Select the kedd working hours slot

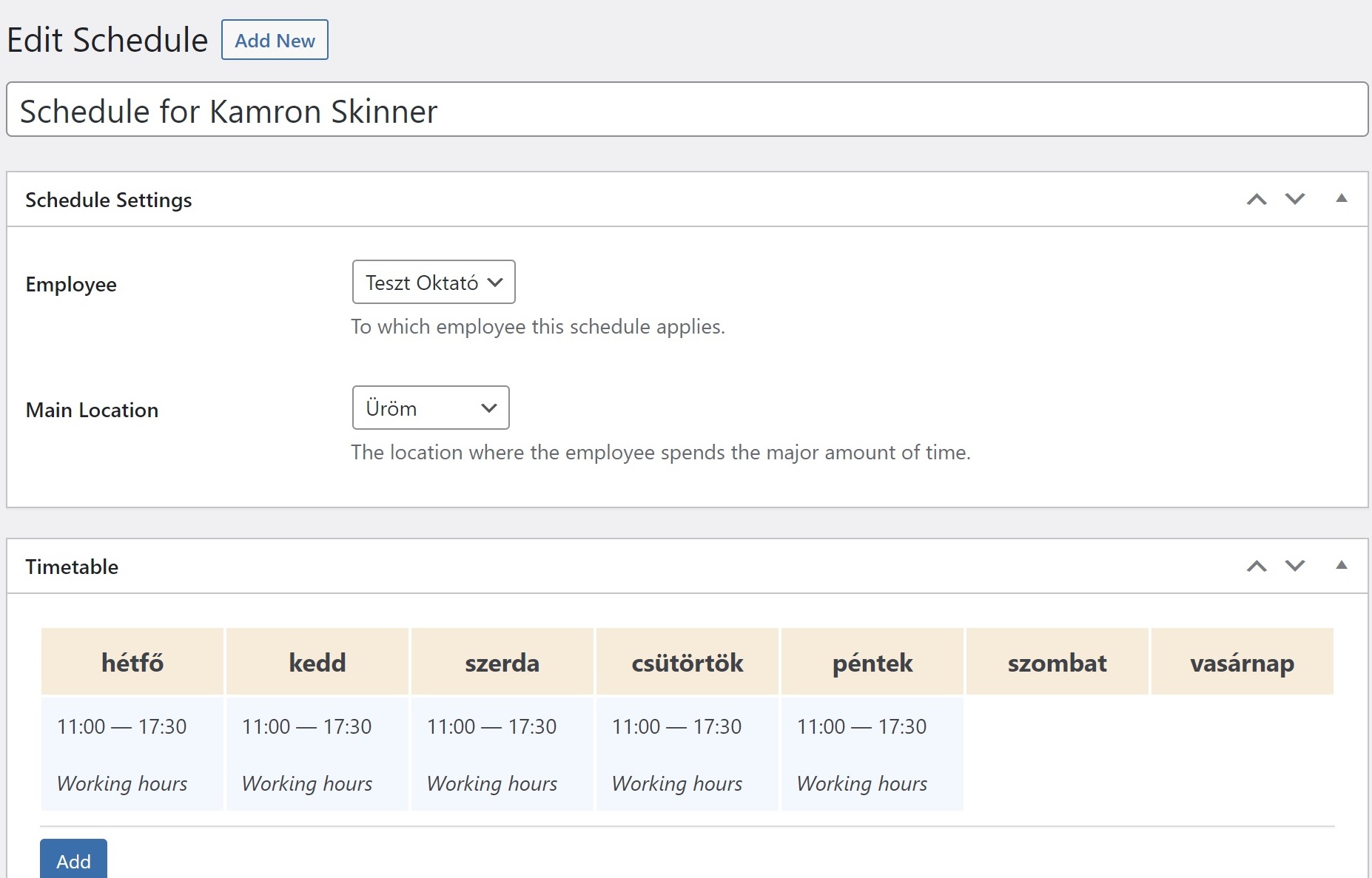pos(317,754)
